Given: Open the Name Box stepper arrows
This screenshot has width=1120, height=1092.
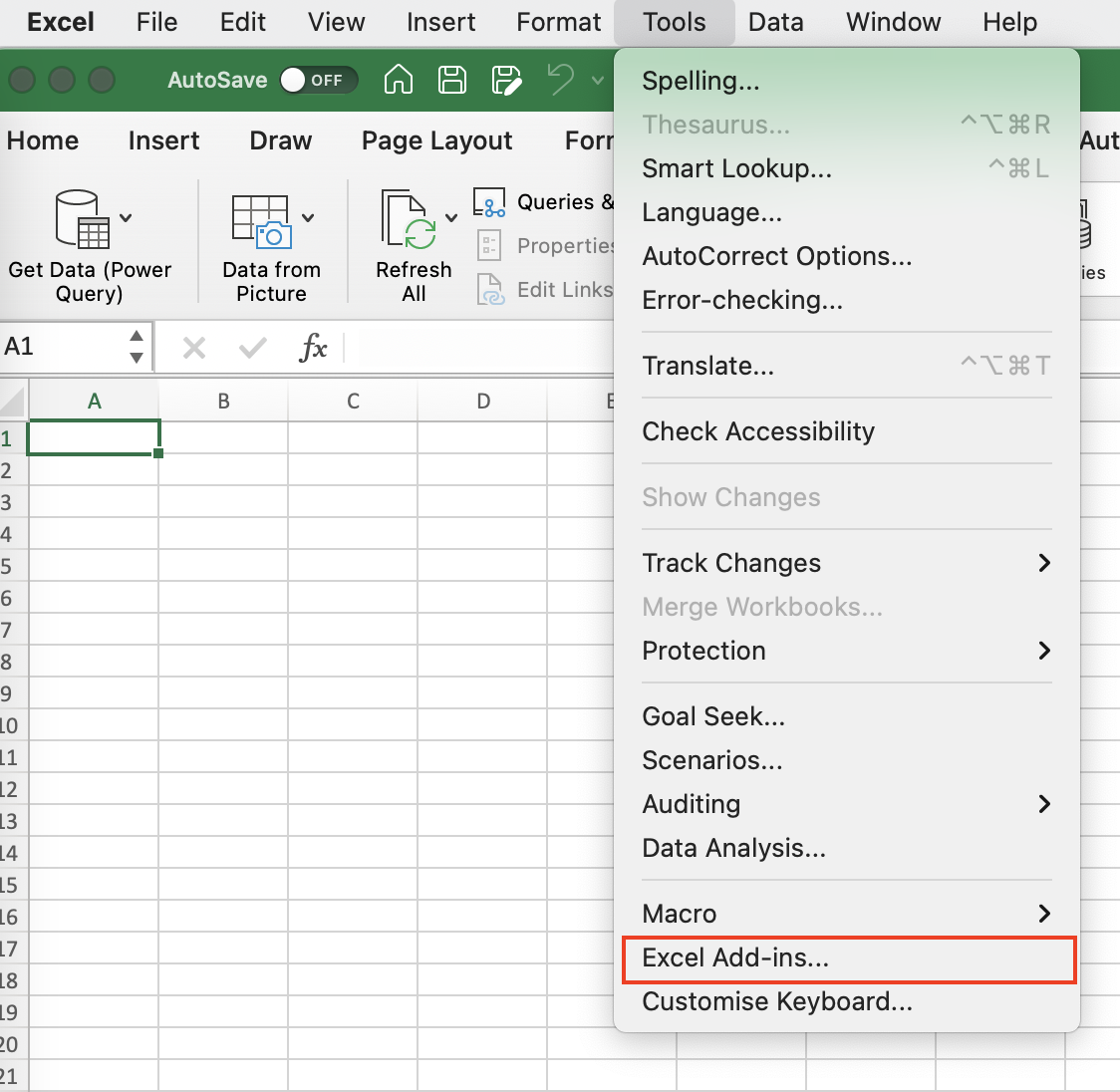Looking at the screenshot, I should coord(137,347).
